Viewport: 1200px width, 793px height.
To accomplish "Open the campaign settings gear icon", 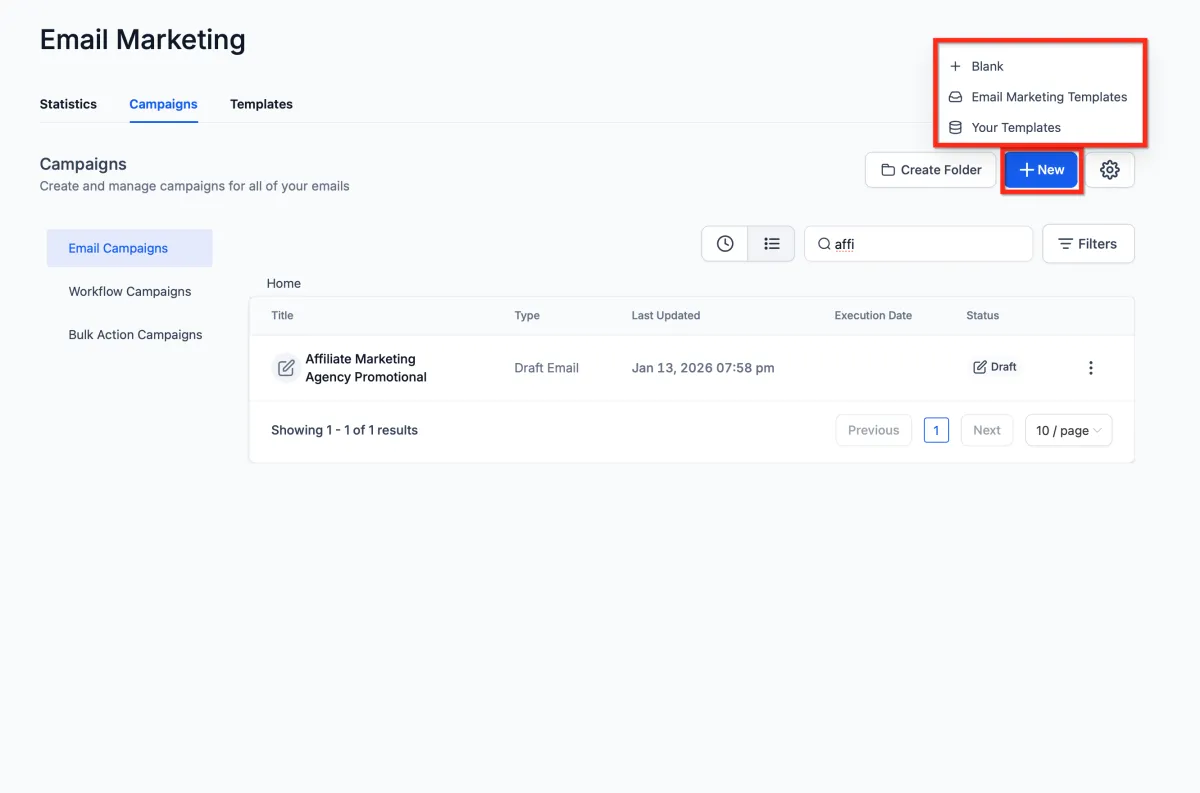I will pyautogui.click(x=1110, y=170).
